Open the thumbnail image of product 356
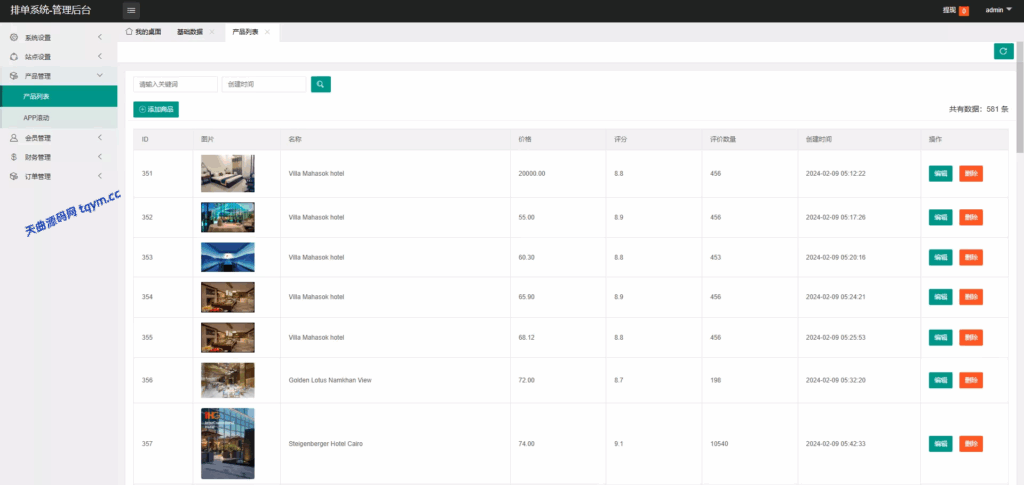The image size is (1024, 485). point(228,380)
